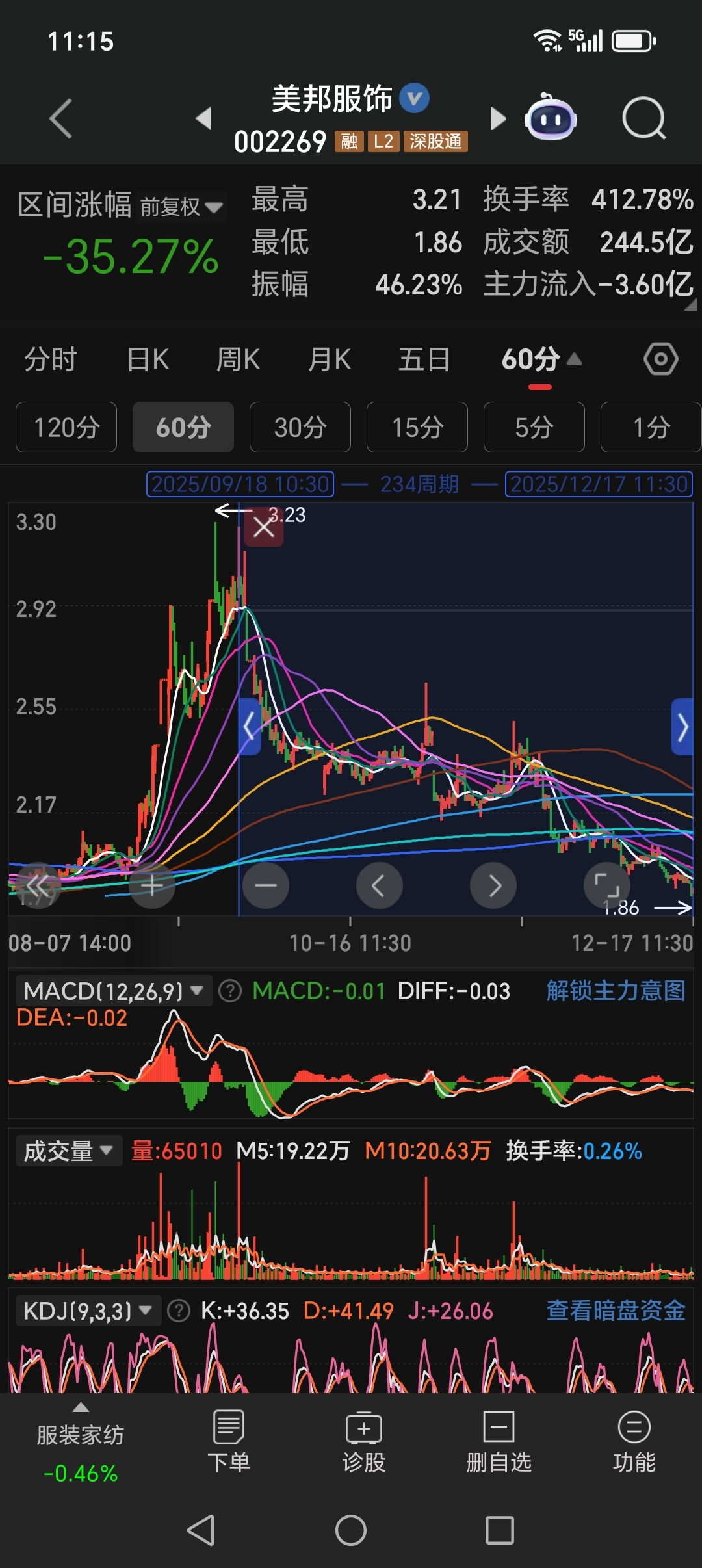Select 60分 period button

pos(183,427)
